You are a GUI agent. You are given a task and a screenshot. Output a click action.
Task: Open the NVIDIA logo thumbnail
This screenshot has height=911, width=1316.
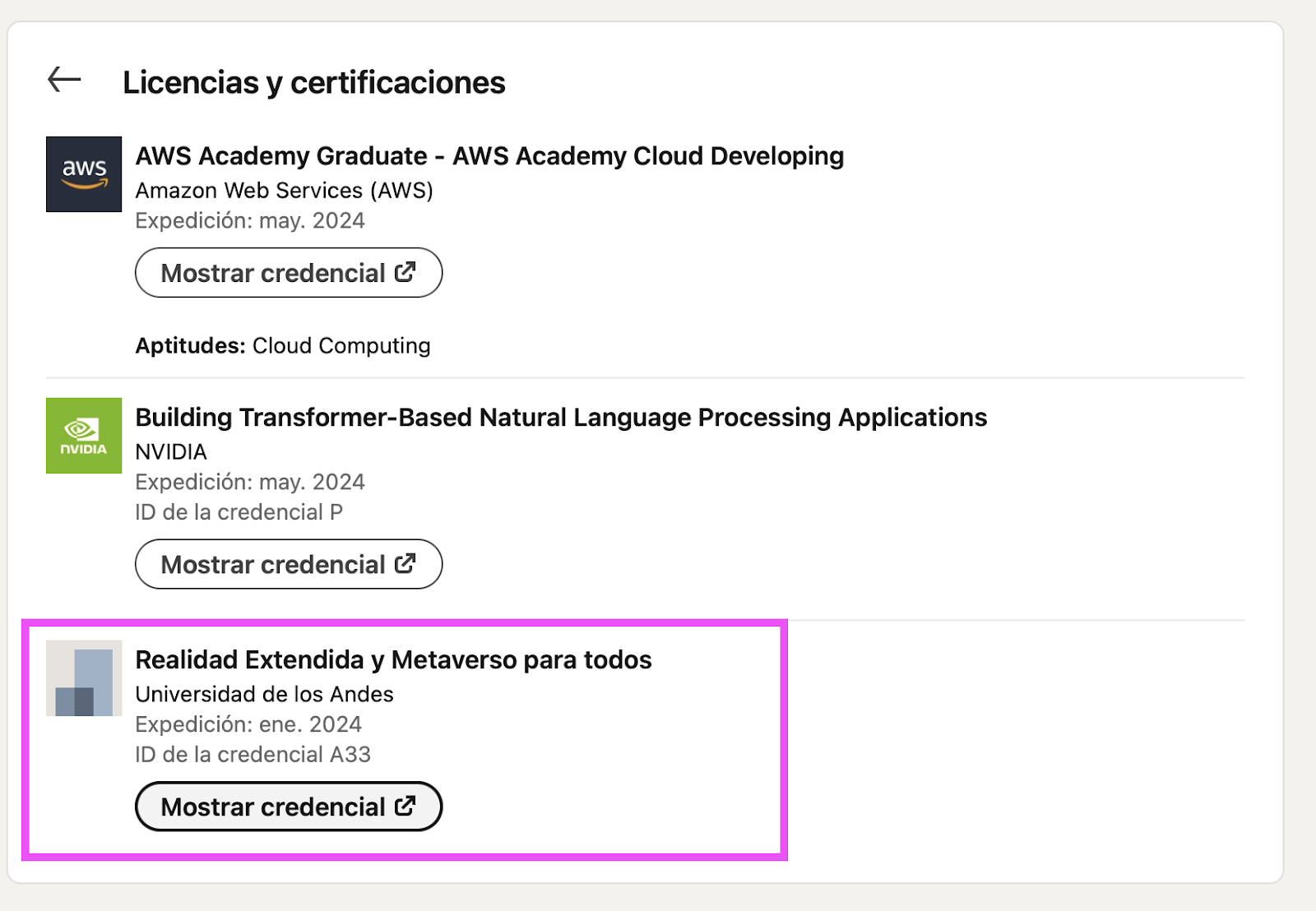coord(84,436)
